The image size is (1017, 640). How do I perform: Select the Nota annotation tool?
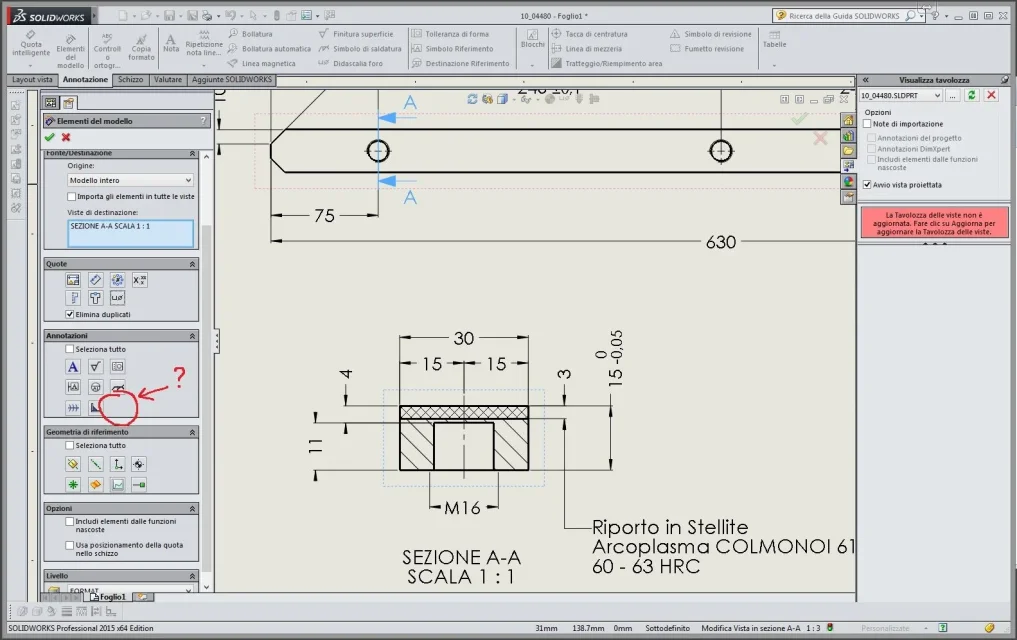point(171,43)
